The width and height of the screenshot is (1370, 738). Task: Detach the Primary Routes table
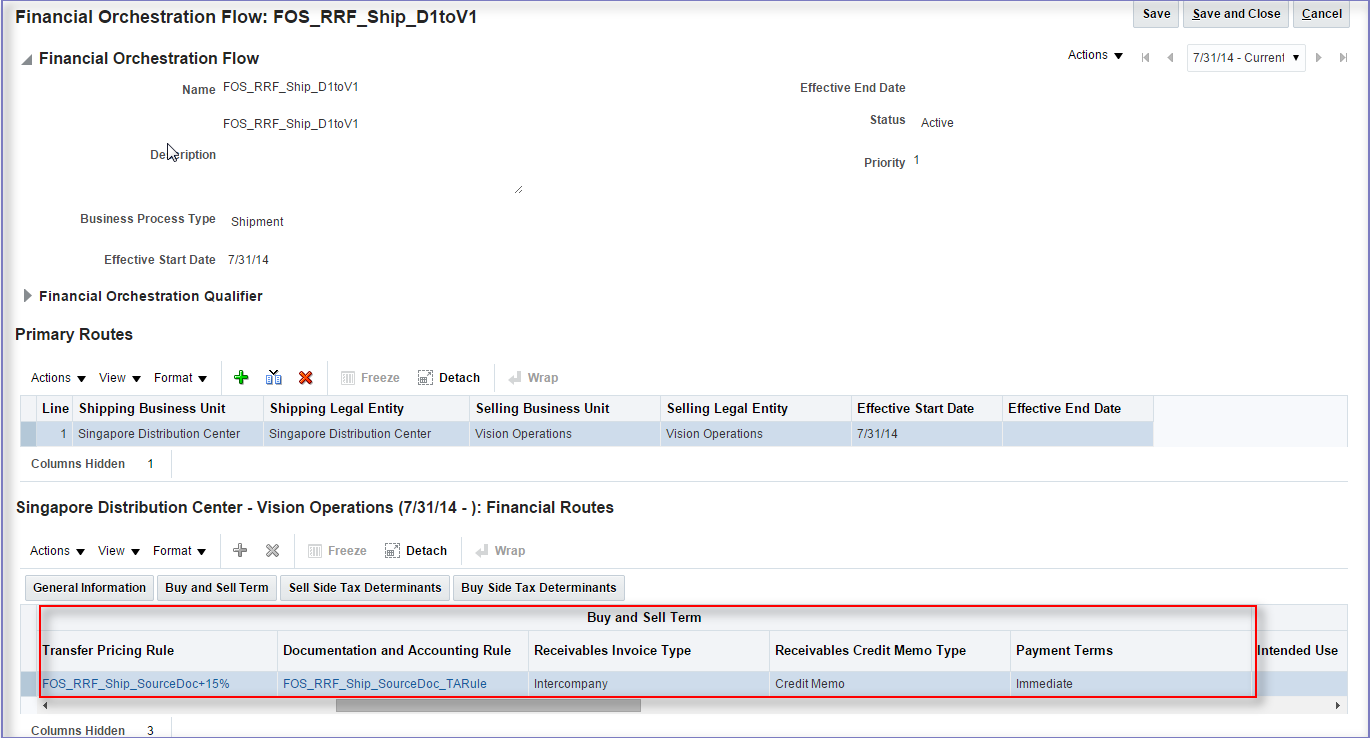click(x=448, y=377)
